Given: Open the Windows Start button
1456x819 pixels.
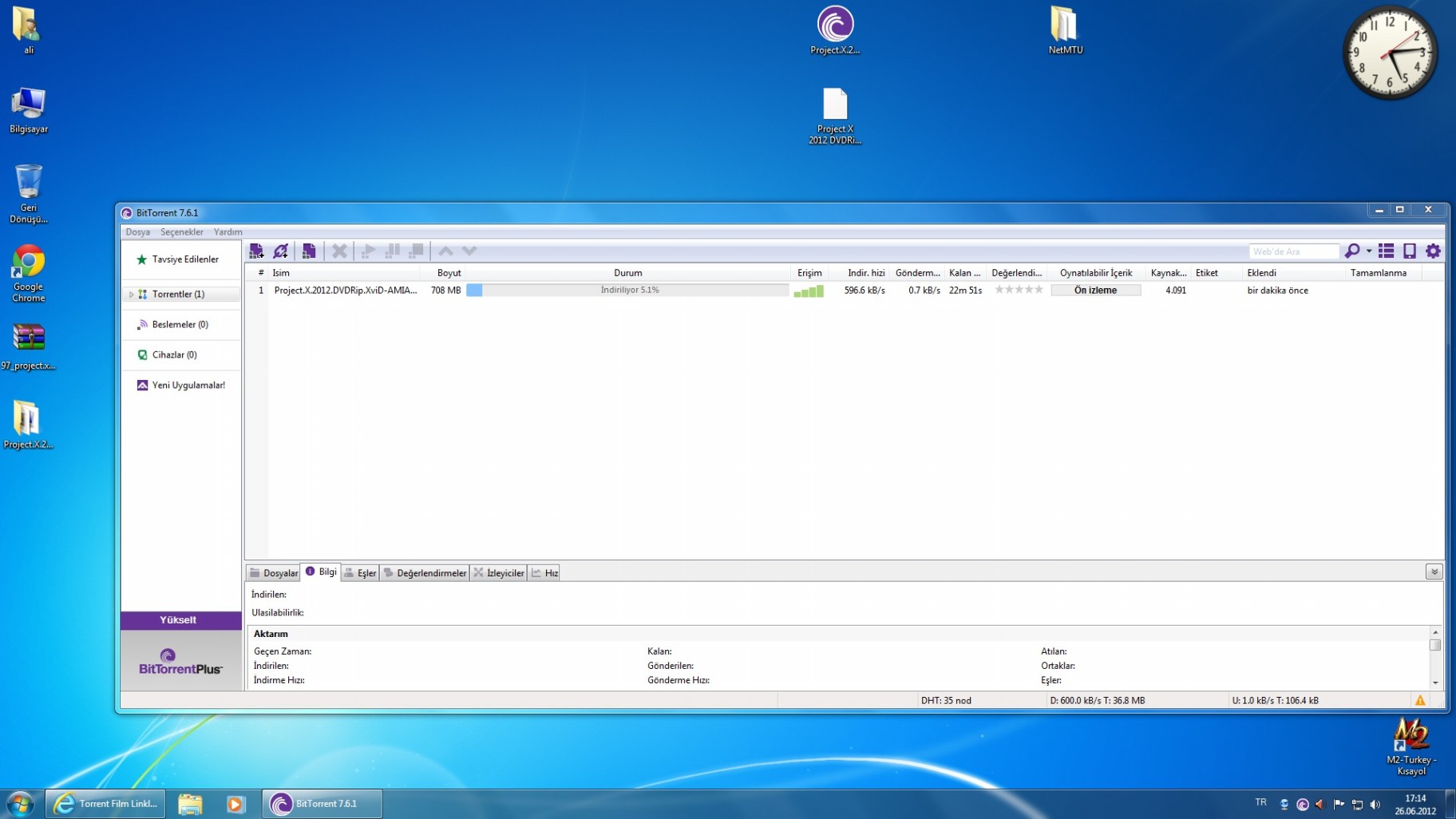Looking at the screenshot, I should tap(20, 803).
